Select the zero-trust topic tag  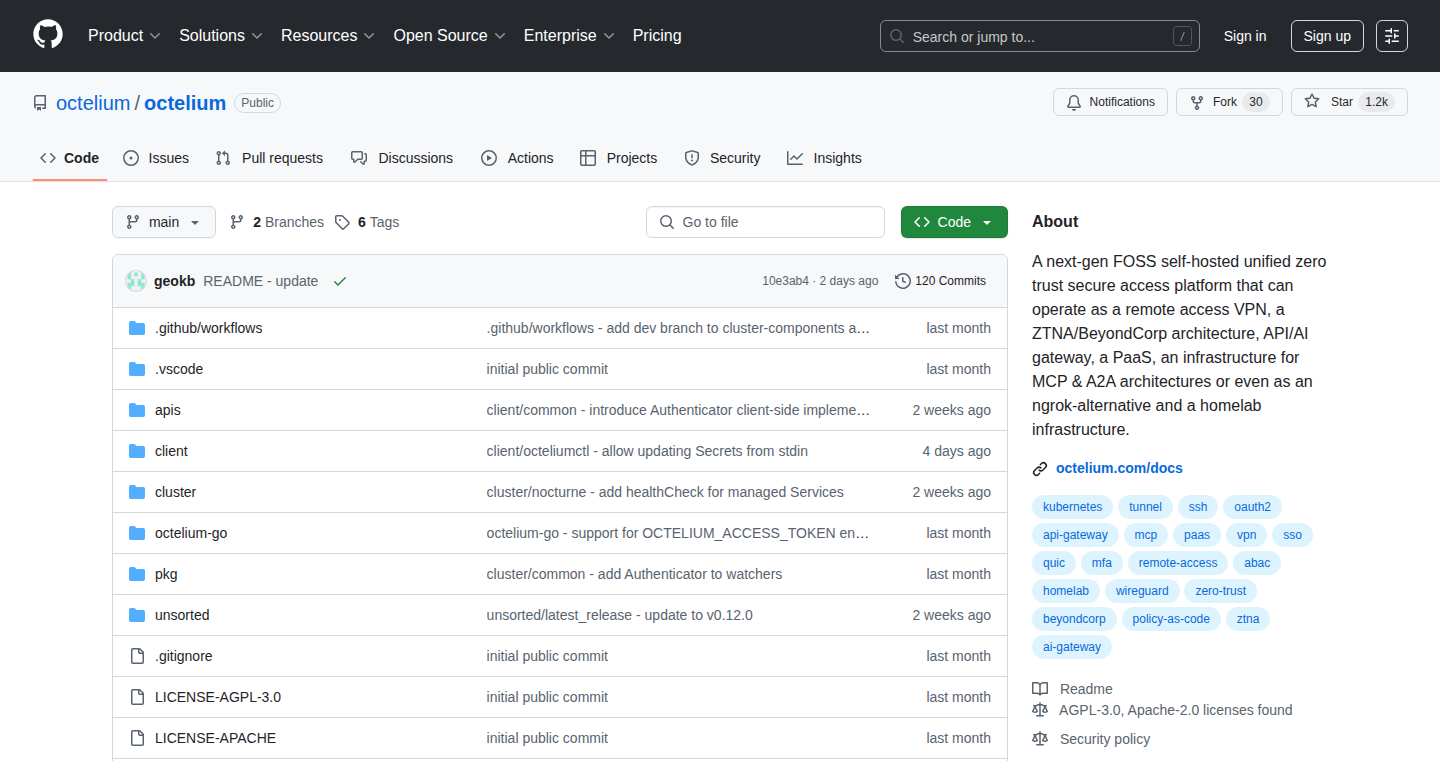(x=1221, y=591)
